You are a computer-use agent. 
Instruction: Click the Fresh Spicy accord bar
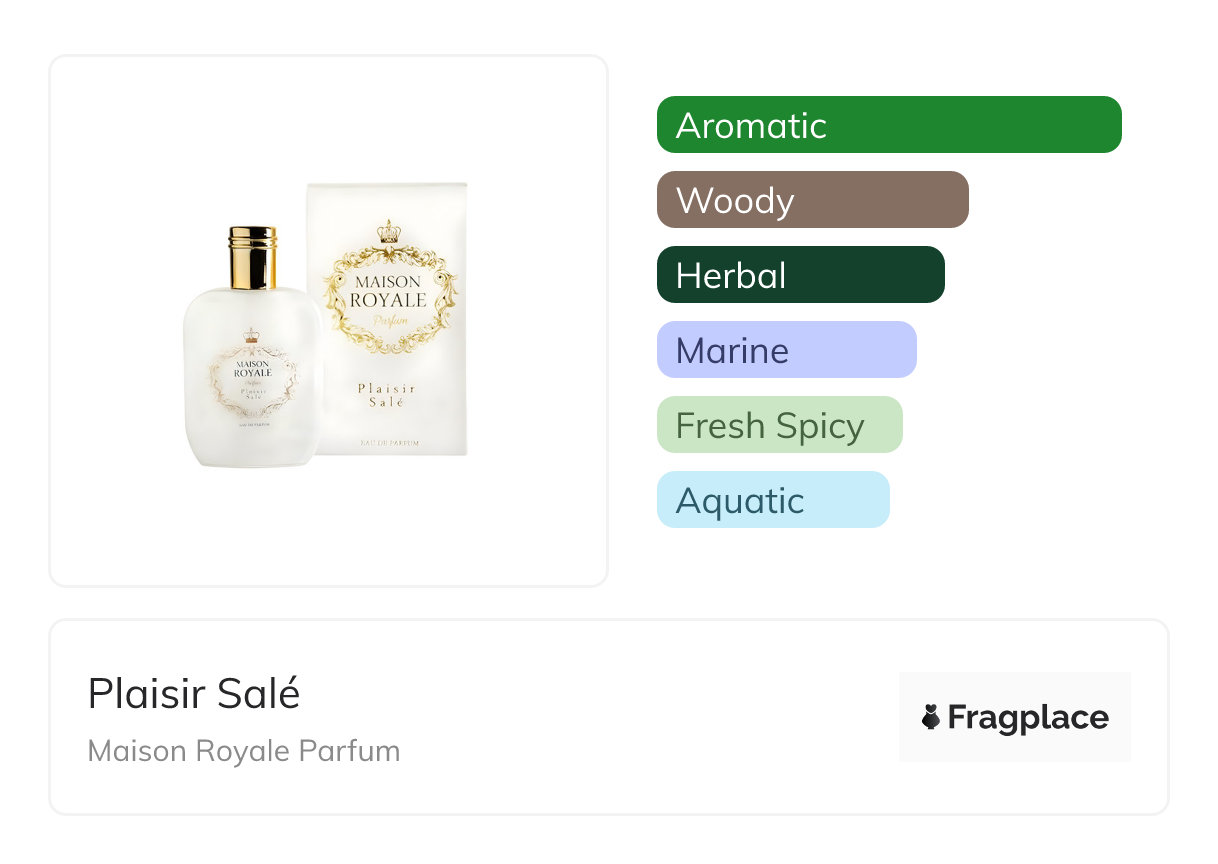[x=779, y=425]
